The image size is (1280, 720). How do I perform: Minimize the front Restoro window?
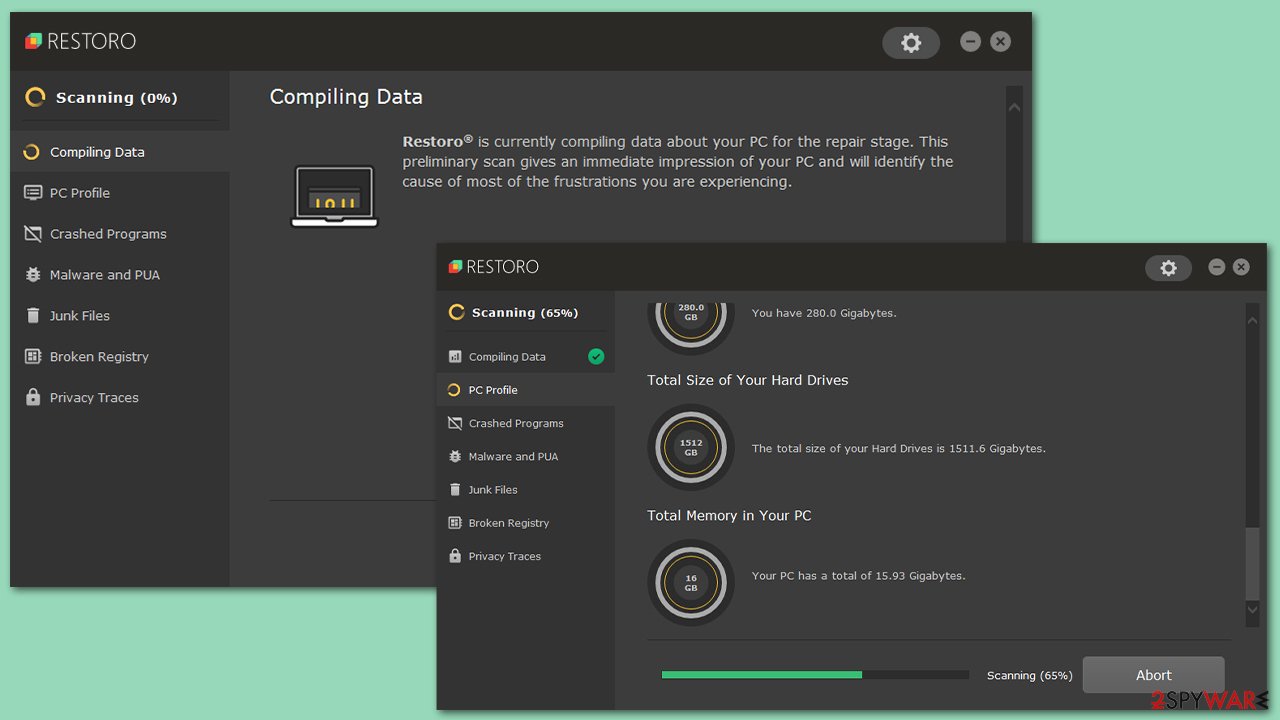tap(1216, 267)
